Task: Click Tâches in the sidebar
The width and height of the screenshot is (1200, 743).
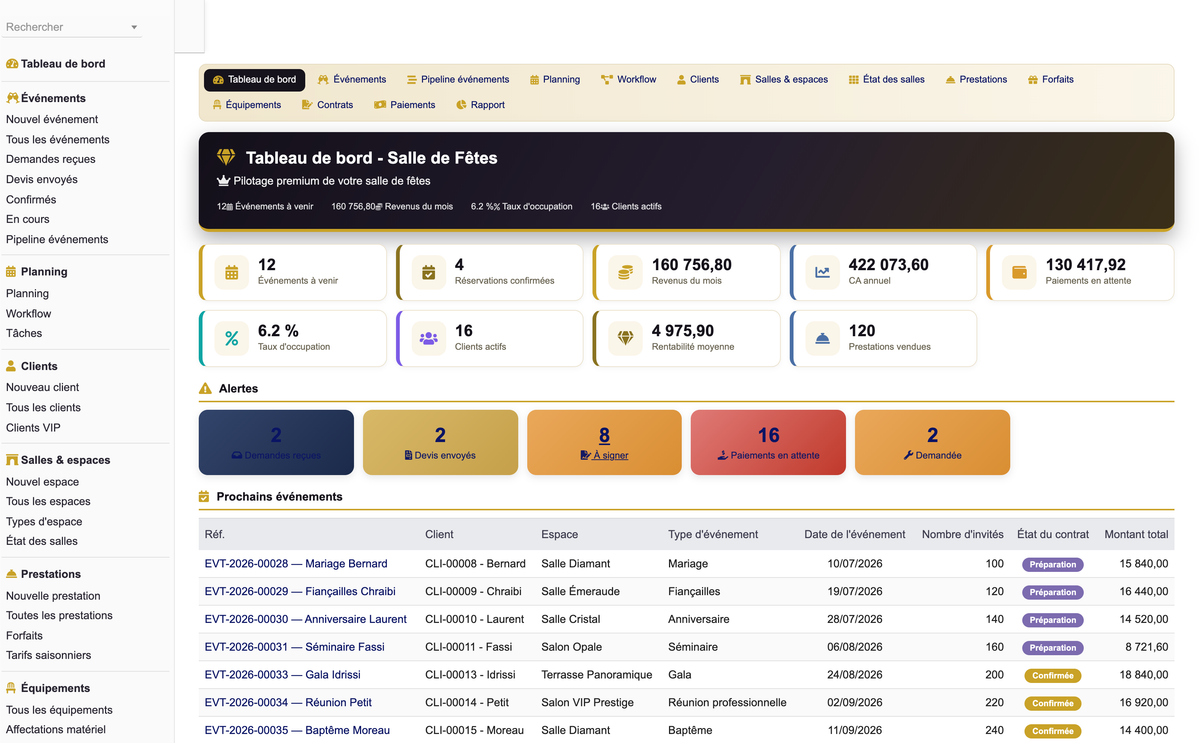Action: (x=24, y=333)
